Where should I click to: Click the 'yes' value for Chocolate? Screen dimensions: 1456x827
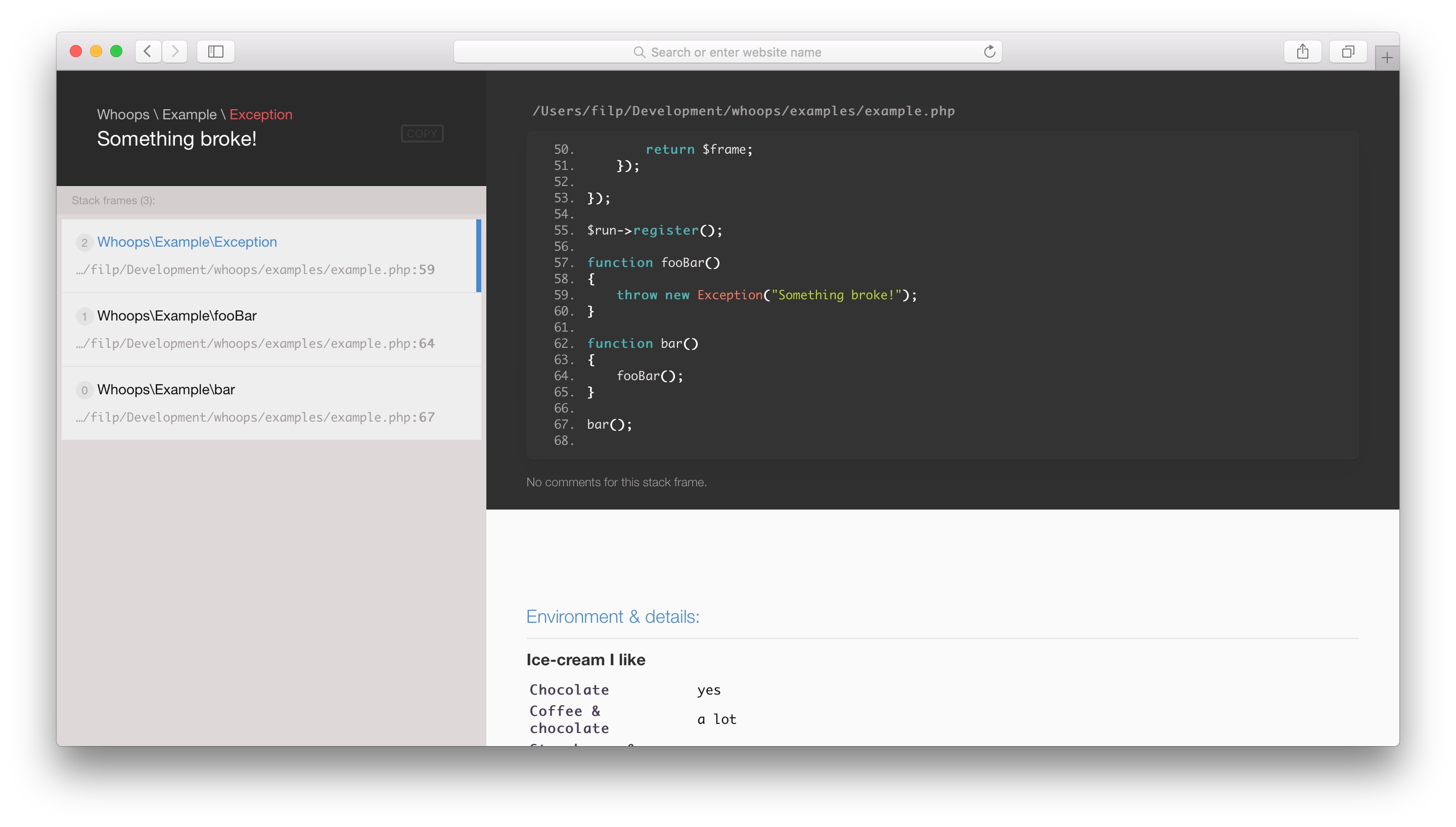coord(709,690)
